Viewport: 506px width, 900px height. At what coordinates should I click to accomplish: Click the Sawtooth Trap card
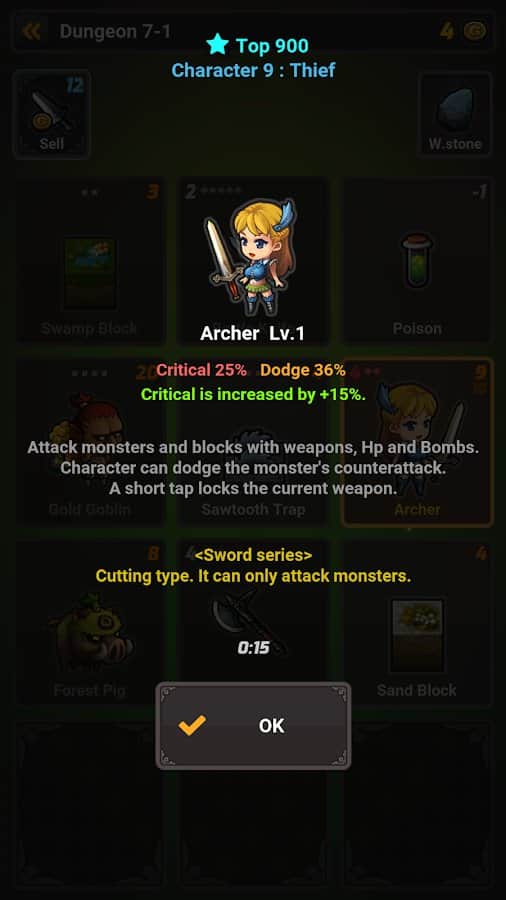click(253, 442)
